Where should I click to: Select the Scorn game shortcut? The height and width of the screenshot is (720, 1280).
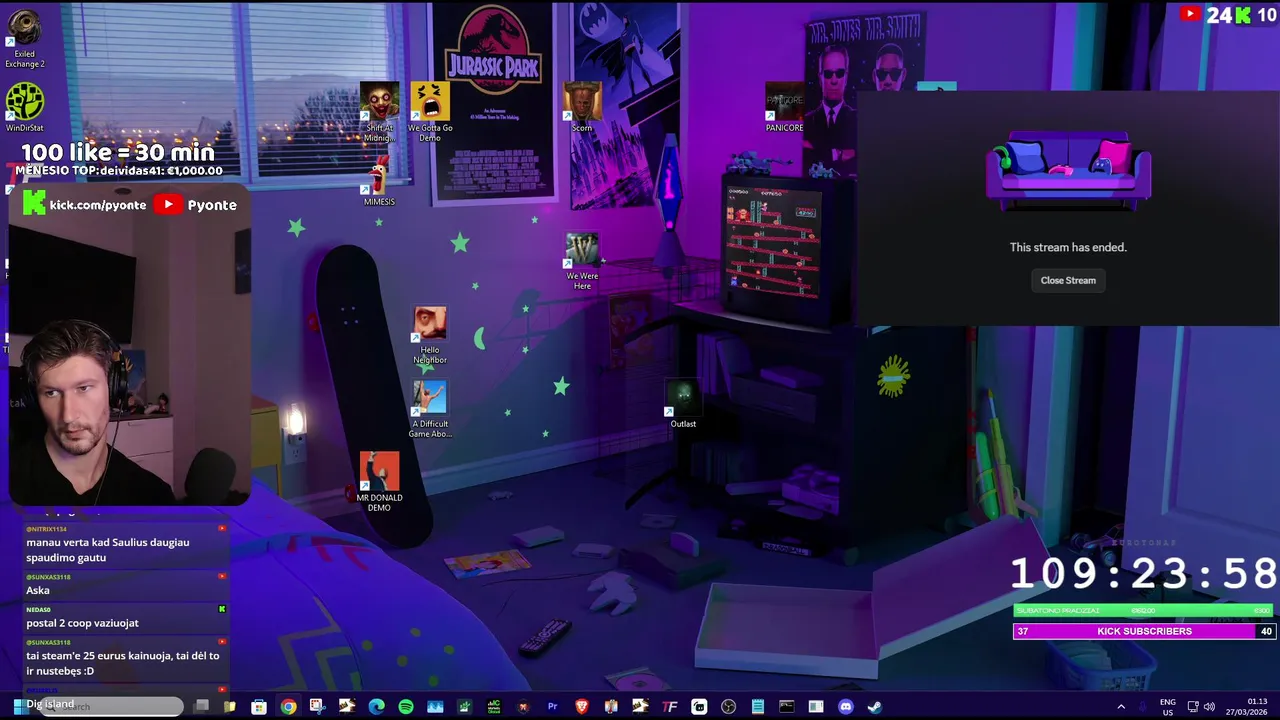[582, 107]
